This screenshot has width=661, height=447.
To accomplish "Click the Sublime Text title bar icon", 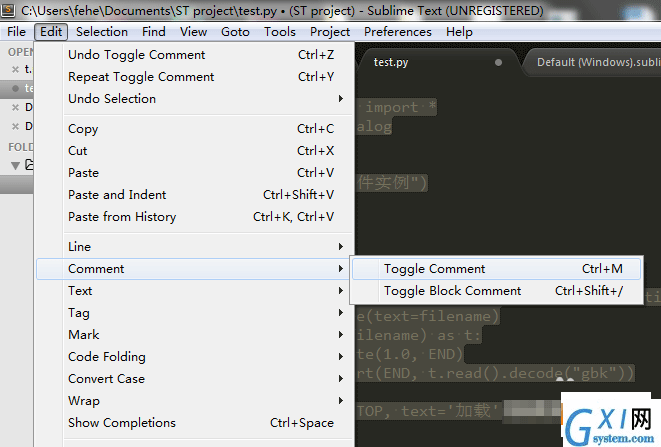I will [8, 10].
